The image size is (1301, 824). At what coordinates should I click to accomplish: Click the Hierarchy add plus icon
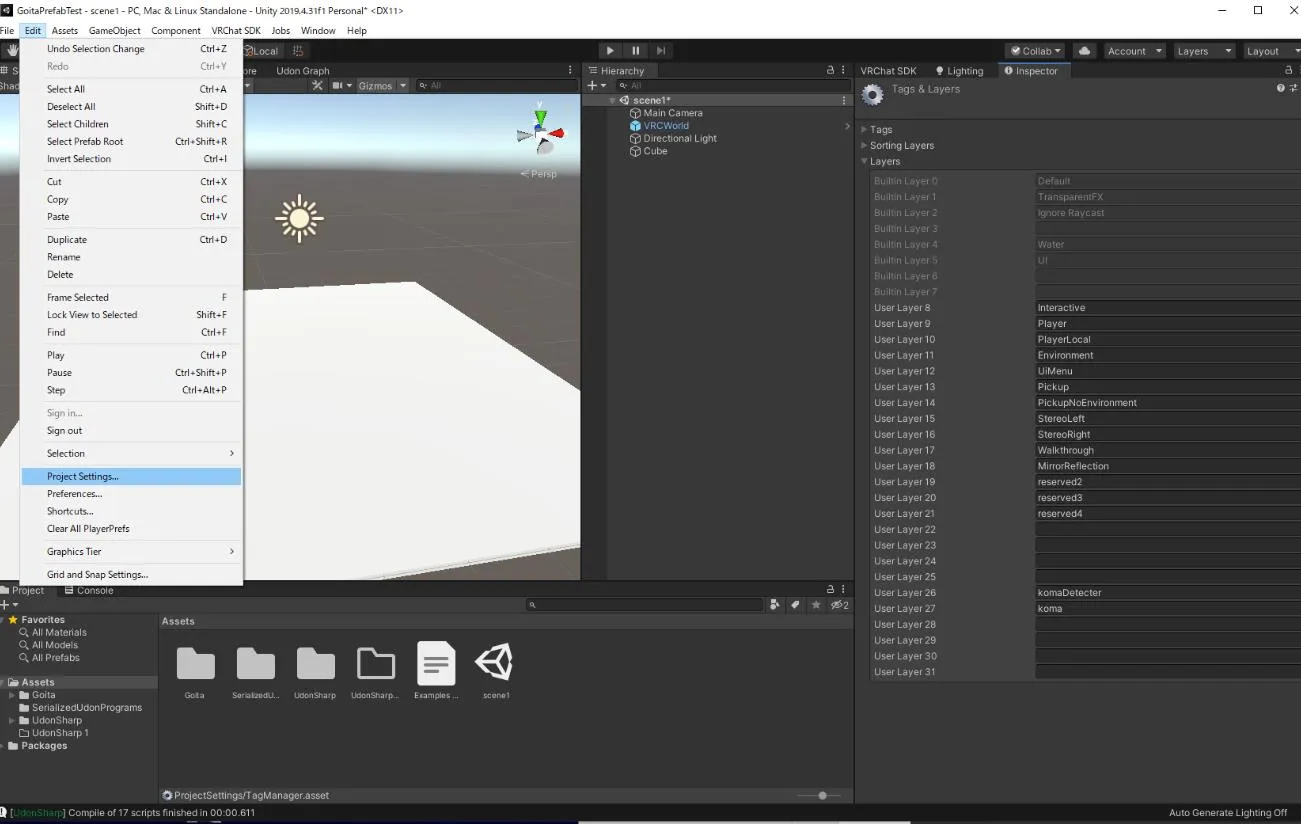[x=591, y=86]
